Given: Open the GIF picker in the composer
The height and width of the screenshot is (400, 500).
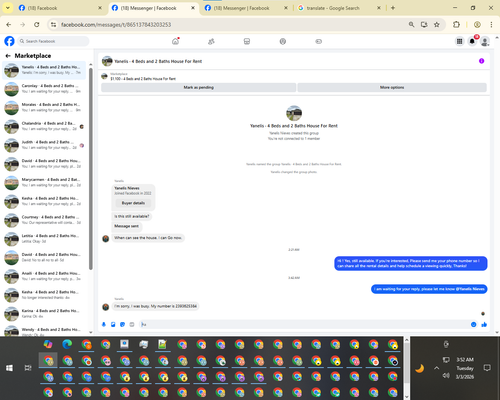Looking at the screenshot, I should coord(132,324).
